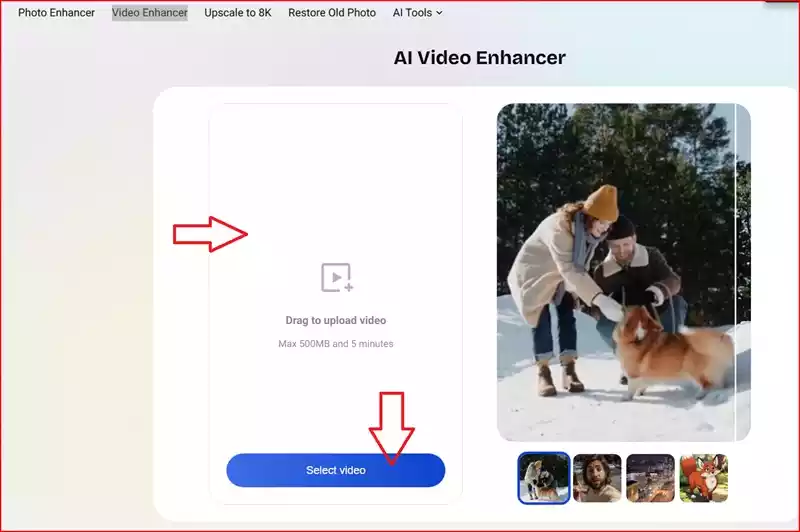Click the video upload icon

[x=337, y=277]
